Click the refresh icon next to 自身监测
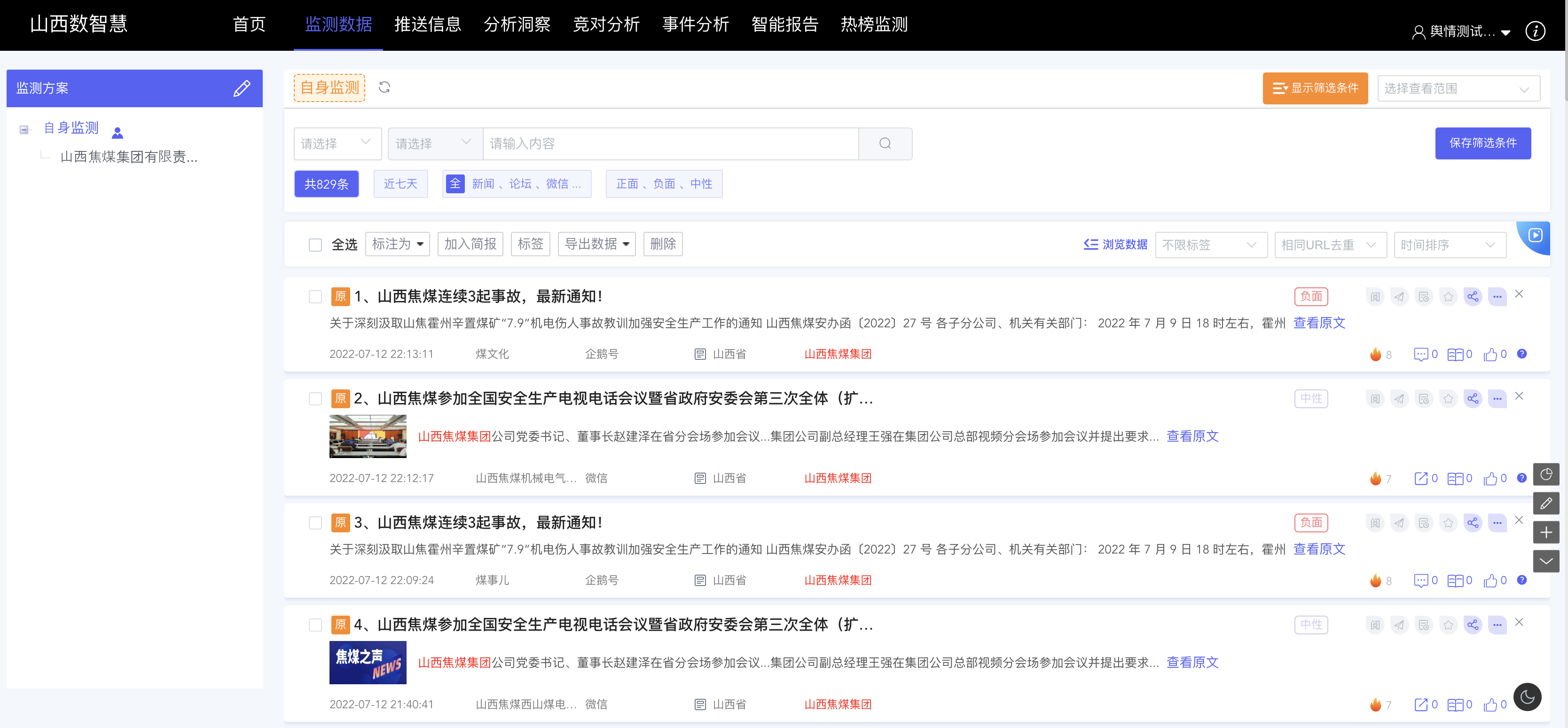Image resolution: width=1568 pixels, height=728 pixels. click(x=384, y=87)
